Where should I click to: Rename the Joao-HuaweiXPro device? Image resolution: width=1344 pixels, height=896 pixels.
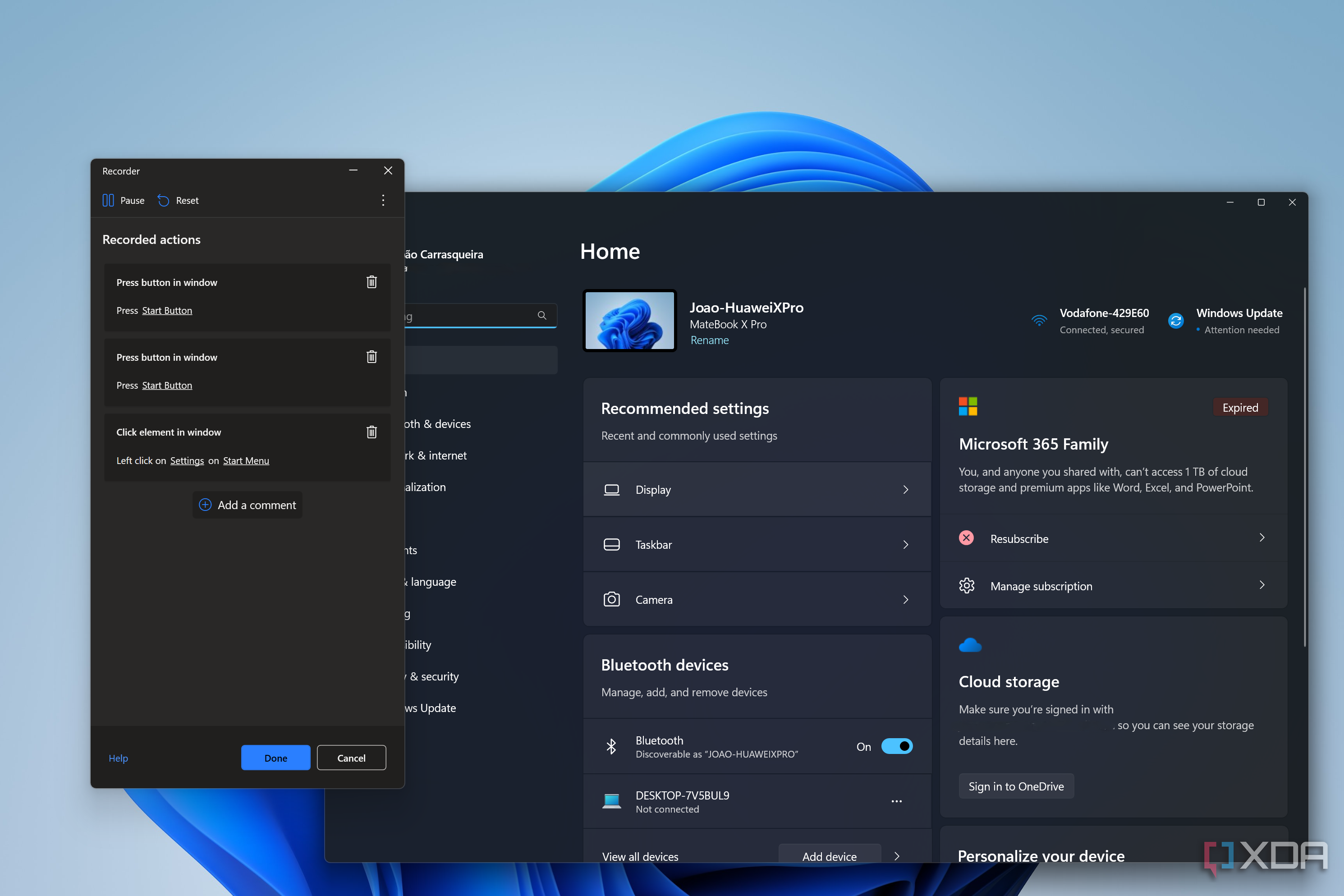click(x=709, y=340)
